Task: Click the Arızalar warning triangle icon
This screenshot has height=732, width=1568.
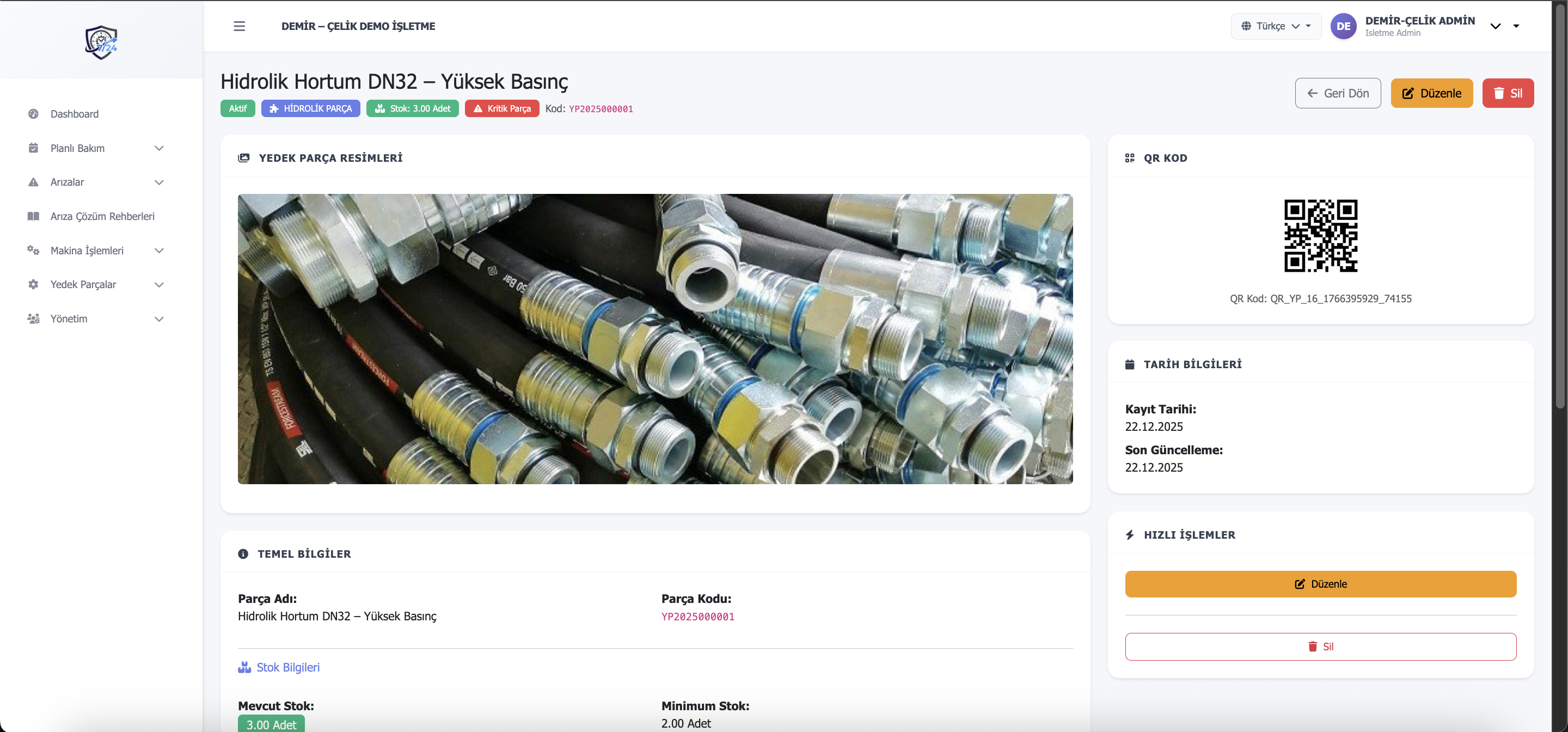Action: click(x=33, y=182)
